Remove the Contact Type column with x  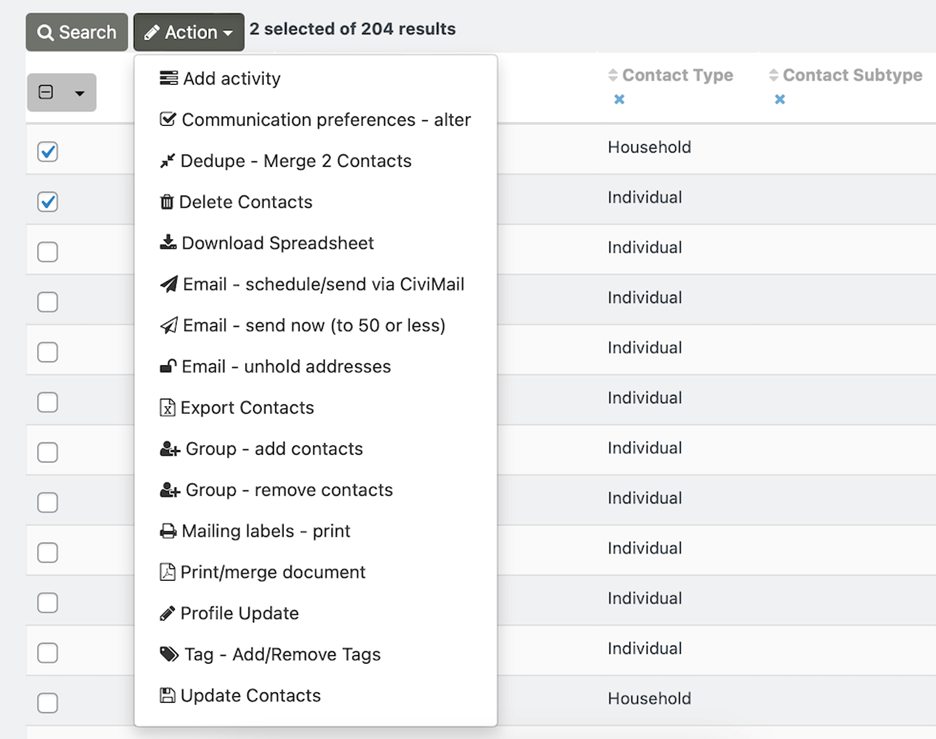(x=619, y=99)
